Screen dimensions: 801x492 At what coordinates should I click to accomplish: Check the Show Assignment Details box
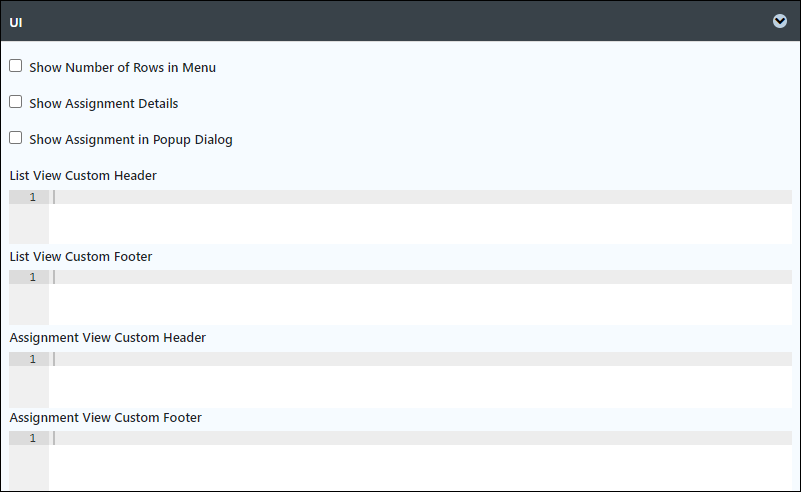16,102
